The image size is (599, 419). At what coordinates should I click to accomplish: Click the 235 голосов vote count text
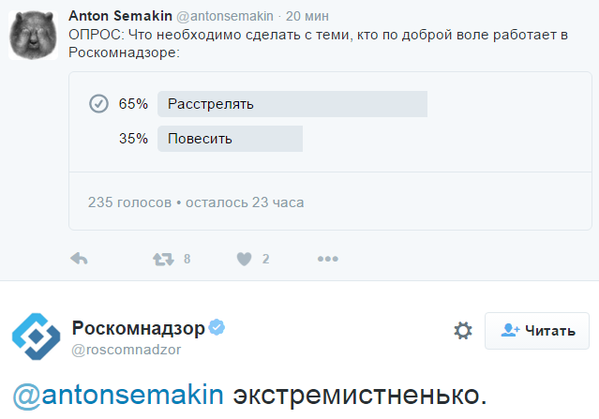130,202
